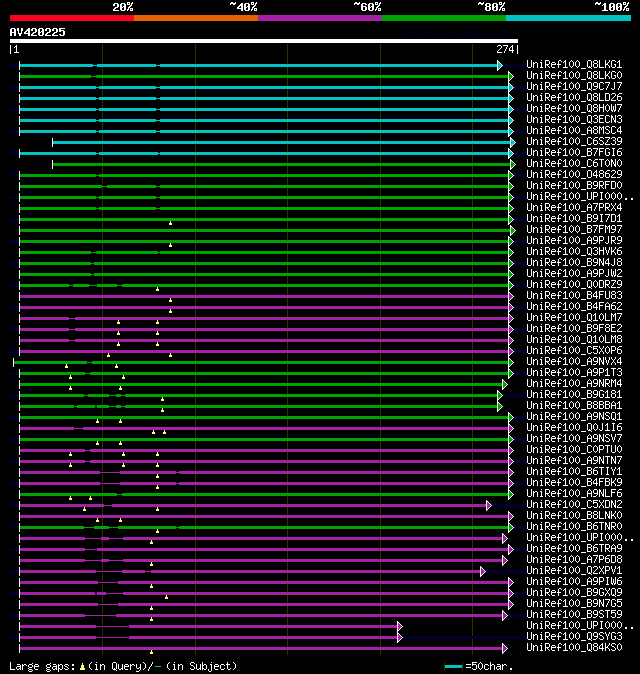Click the UniRef100_Q0DRZ9 label
The image size is (640, 674).
[x=574, y=285]
